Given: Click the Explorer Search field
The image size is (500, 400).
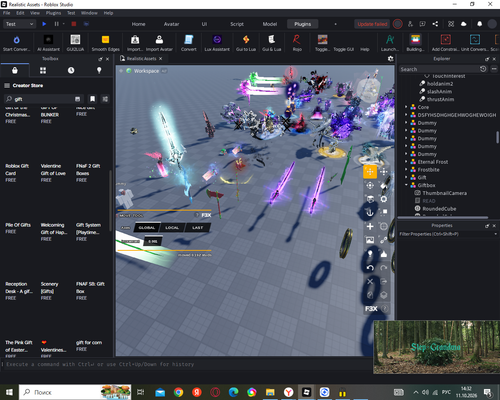Looking at the screenshot, I should pyautogui.click(x=439, y=69).
